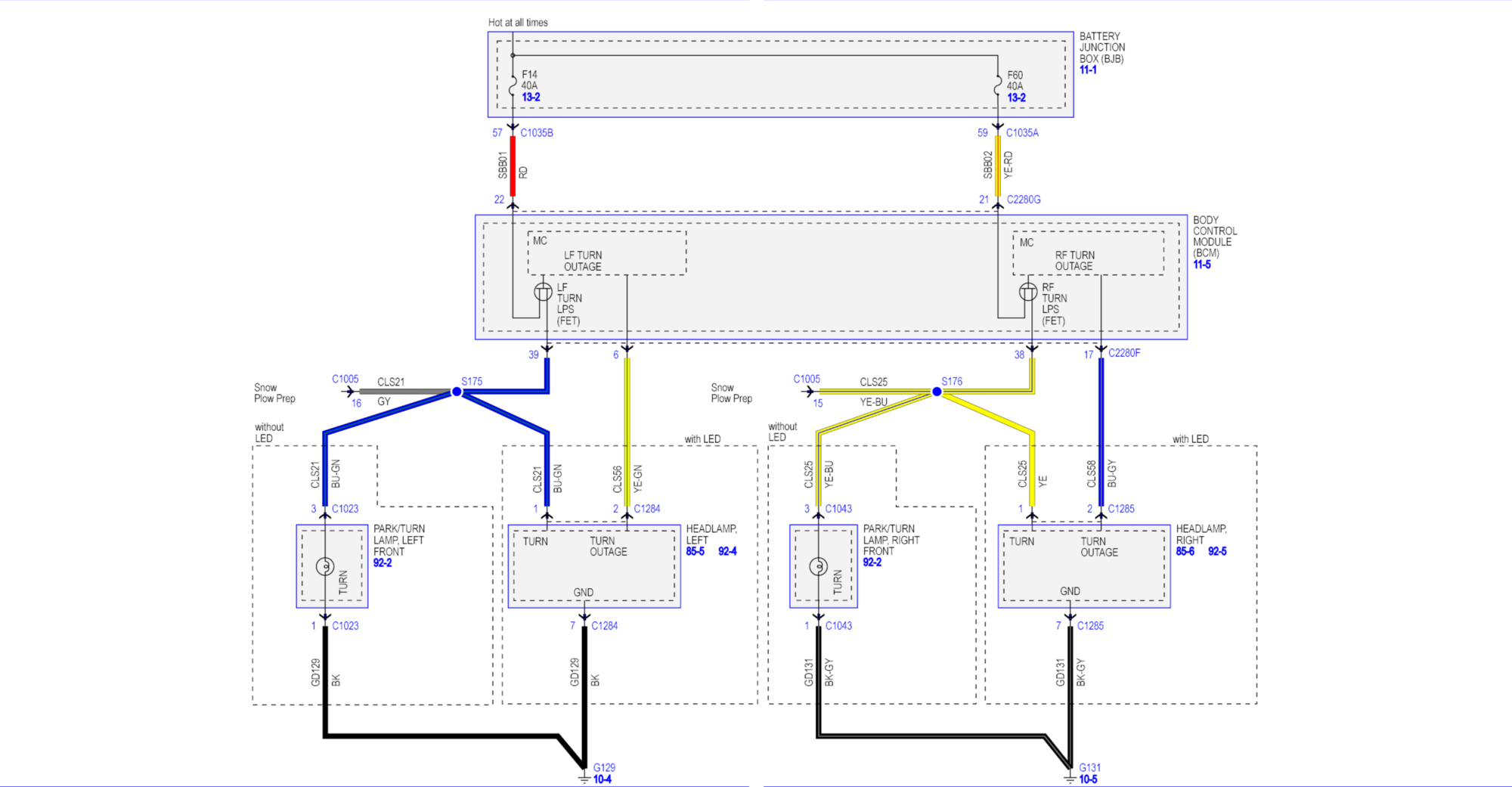Select the S176 splice dot
This screenshot has width=1512, height=787.
pos(938,392)
